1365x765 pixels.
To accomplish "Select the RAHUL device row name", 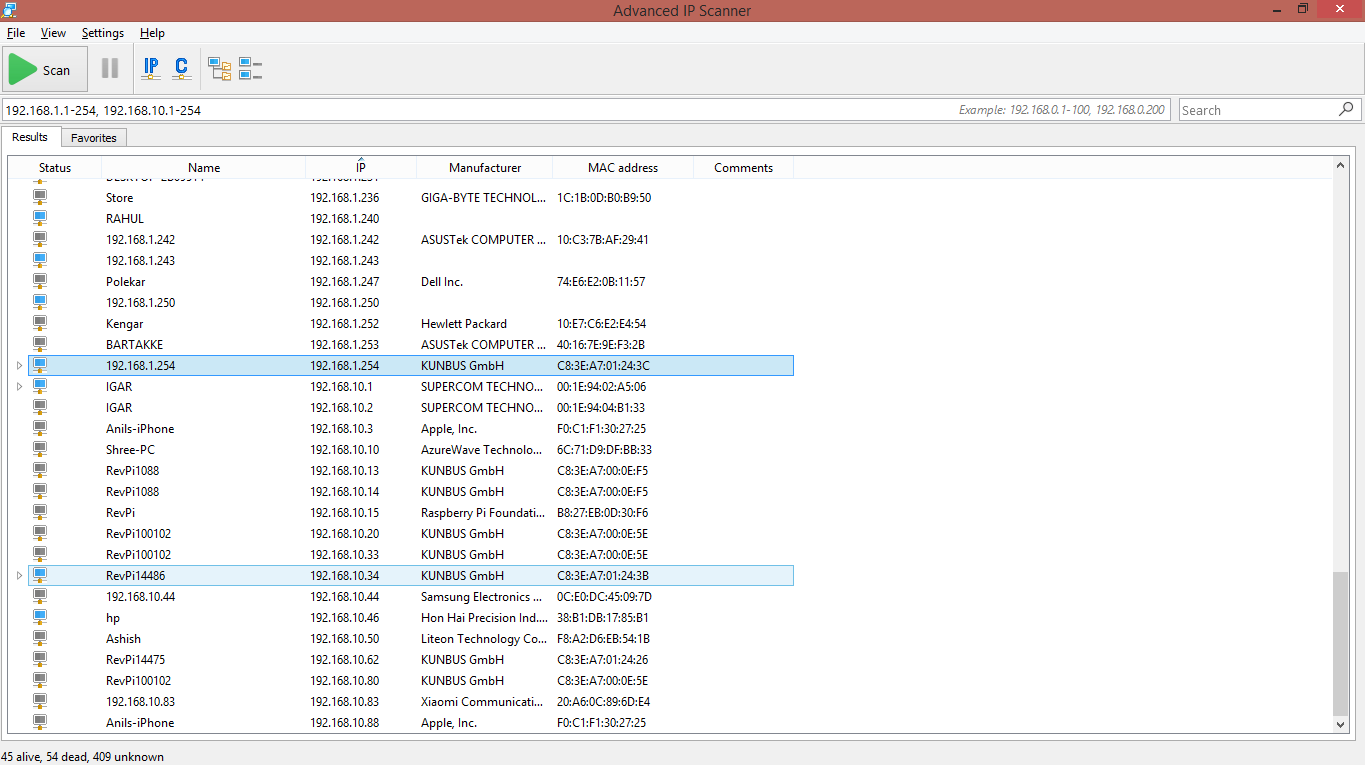I will click(125, 219).
